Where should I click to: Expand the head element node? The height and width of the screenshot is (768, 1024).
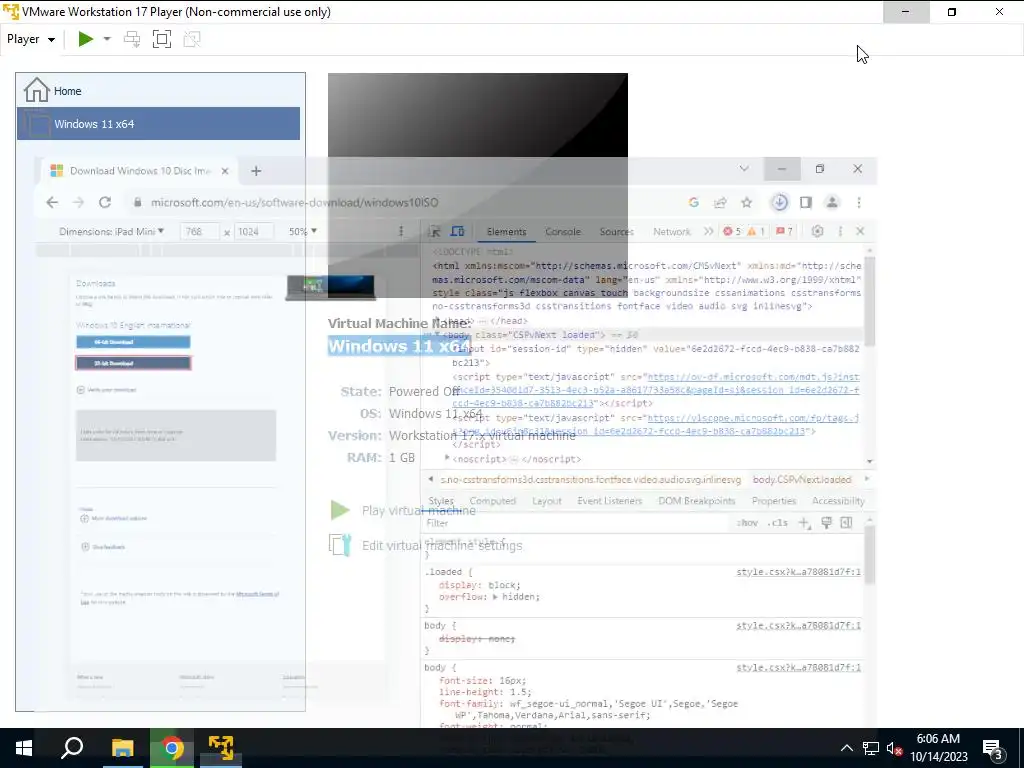pos(438,321)
